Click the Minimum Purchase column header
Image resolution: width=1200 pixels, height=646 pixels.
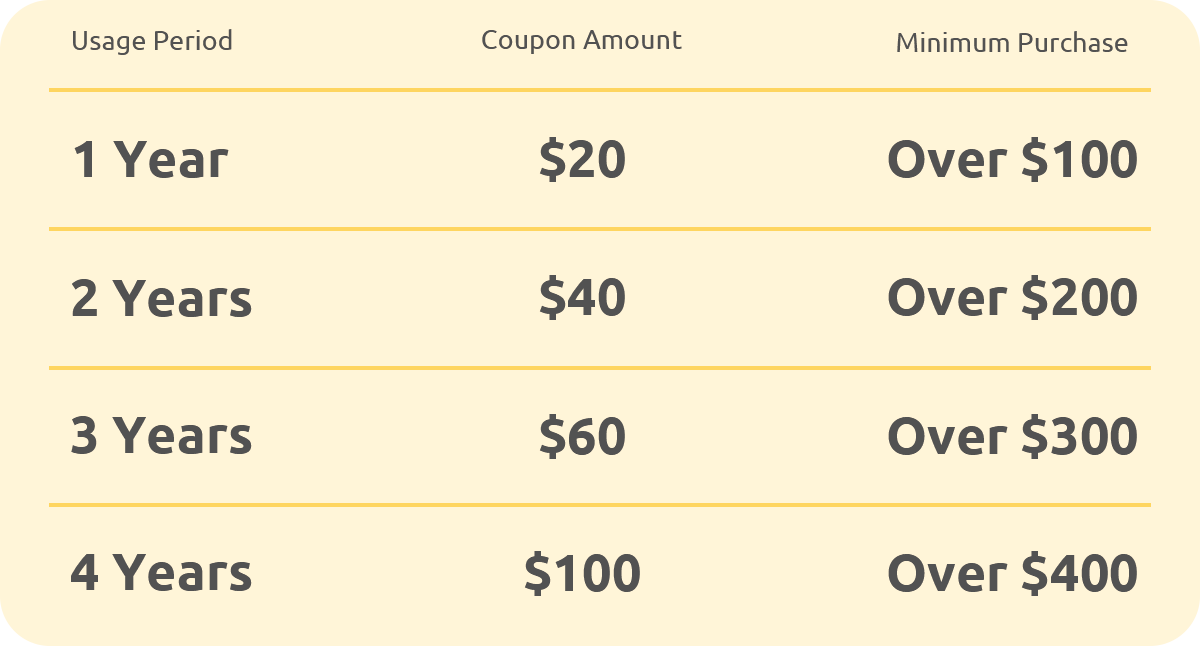click(1012, 43)
